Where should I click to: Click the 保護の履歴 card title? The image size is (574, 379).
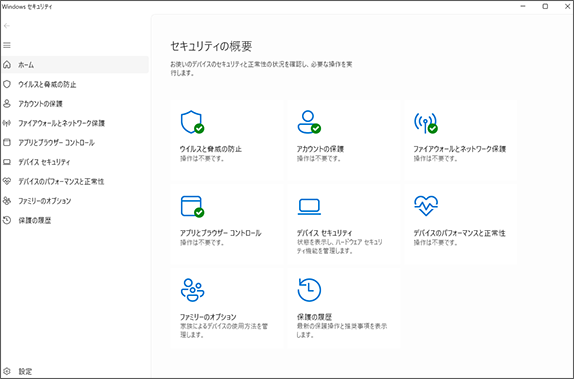tap(314, 317)
